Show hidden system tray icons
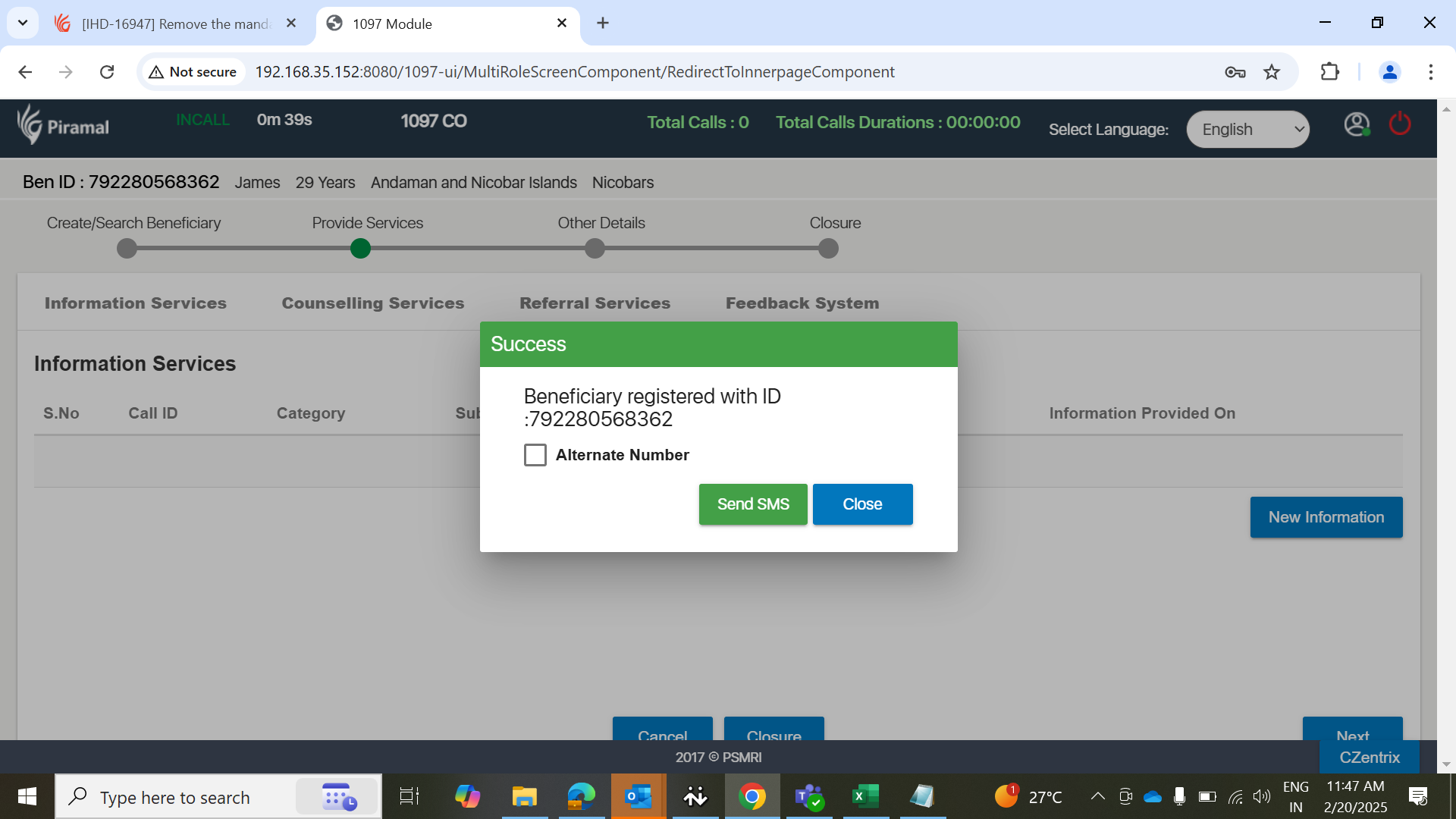The image size is (1456, 819). (x=1097, y=796)
